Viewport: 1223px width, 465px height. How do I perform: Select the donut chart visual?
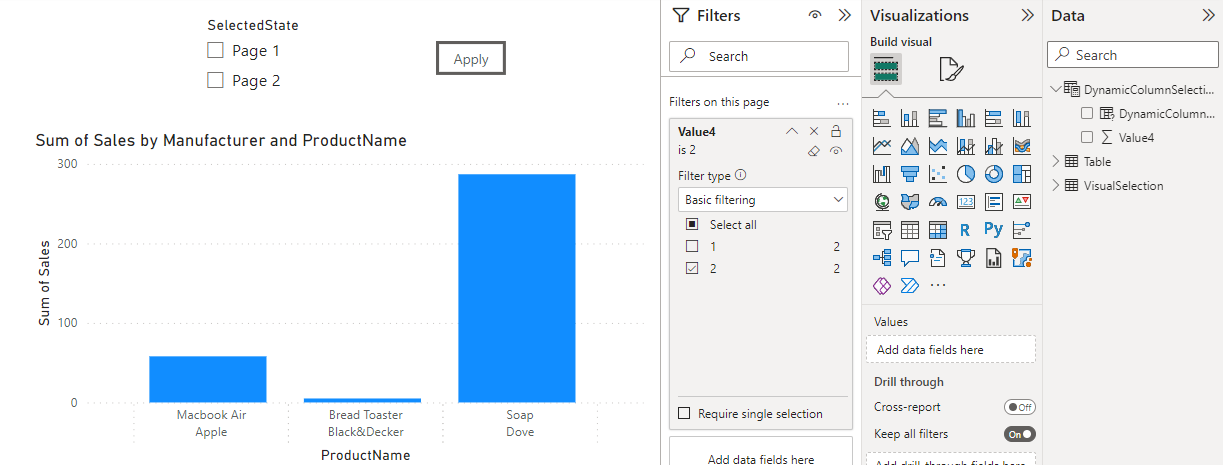[x=994, y=174]
